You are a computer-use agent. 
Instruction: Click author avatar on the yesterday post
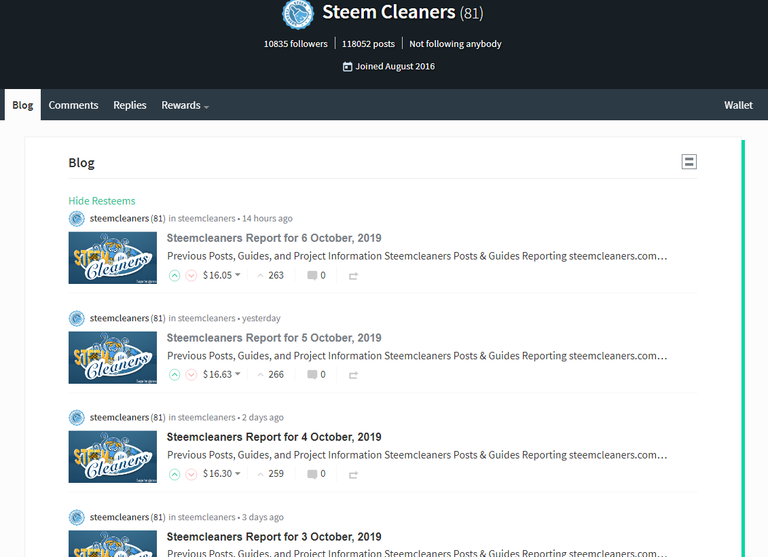76,318
